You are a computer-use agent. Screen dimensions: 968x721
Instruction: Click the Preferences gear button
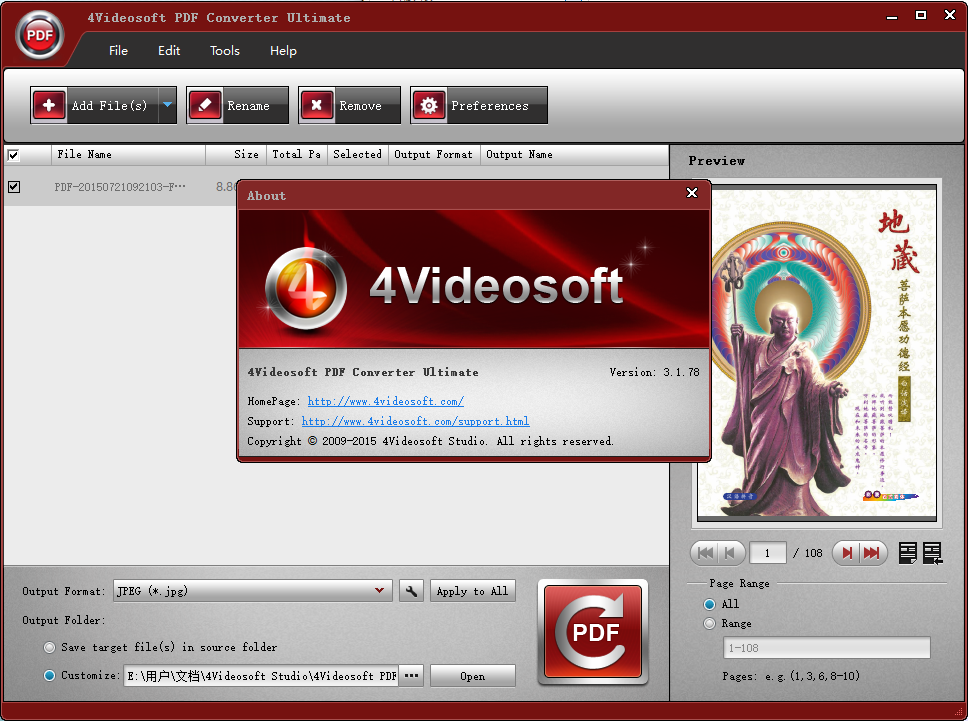479,105
